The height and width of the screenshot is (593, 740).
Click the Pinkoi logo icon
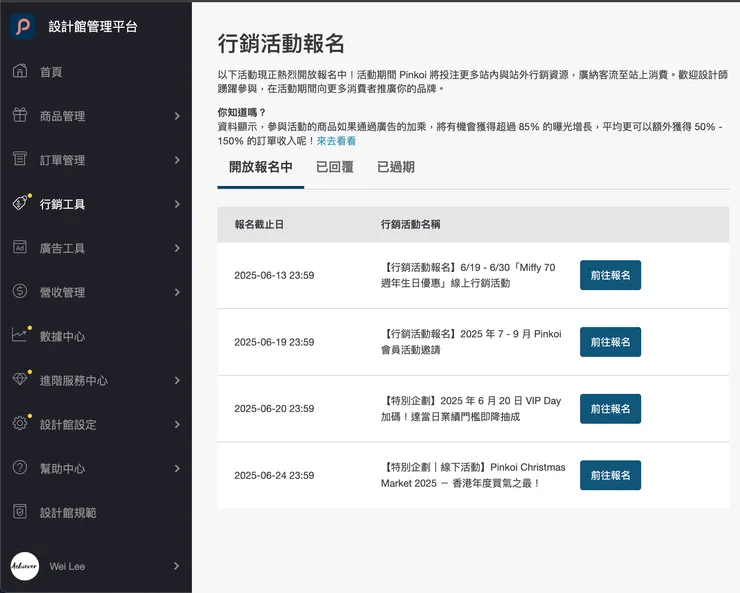pyautogui.click(x=23, y=26)
